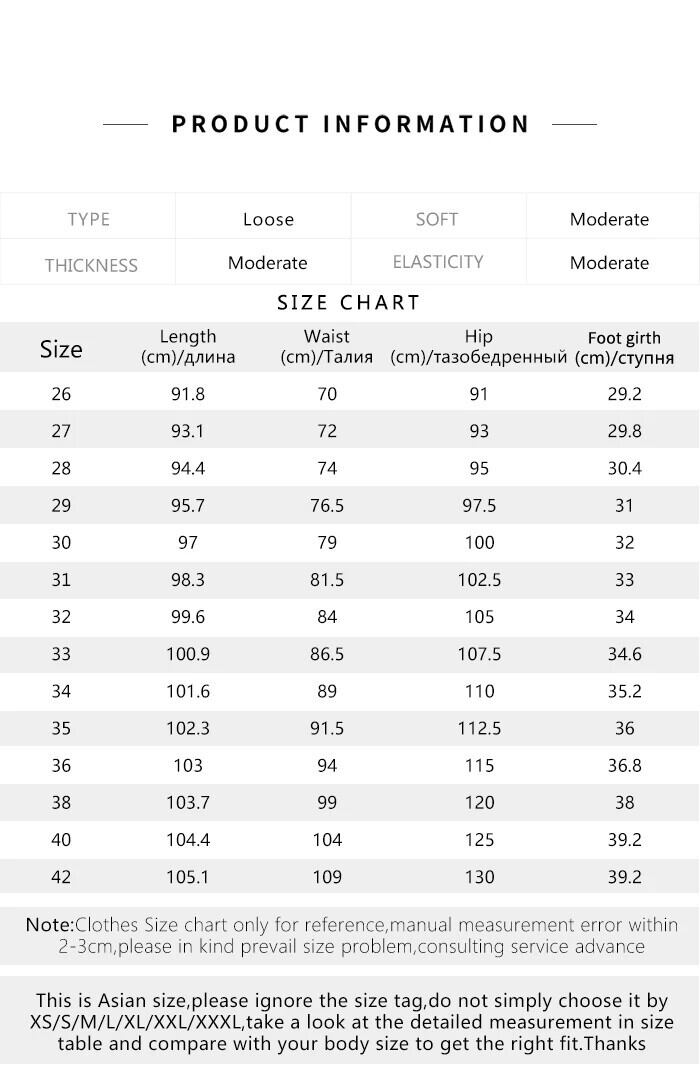This screenshot has height=1081, width=700.
Task: Click hip value 112.5 in size 35 row
Action: (479, 728)
